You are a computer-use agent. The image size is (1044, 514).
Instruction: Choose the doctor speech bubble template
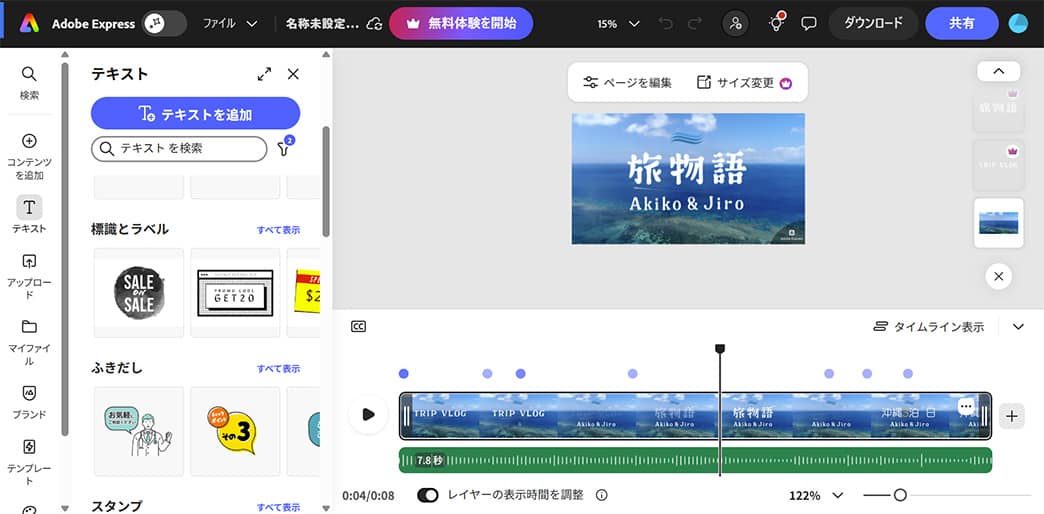click(x=138, y=431)
